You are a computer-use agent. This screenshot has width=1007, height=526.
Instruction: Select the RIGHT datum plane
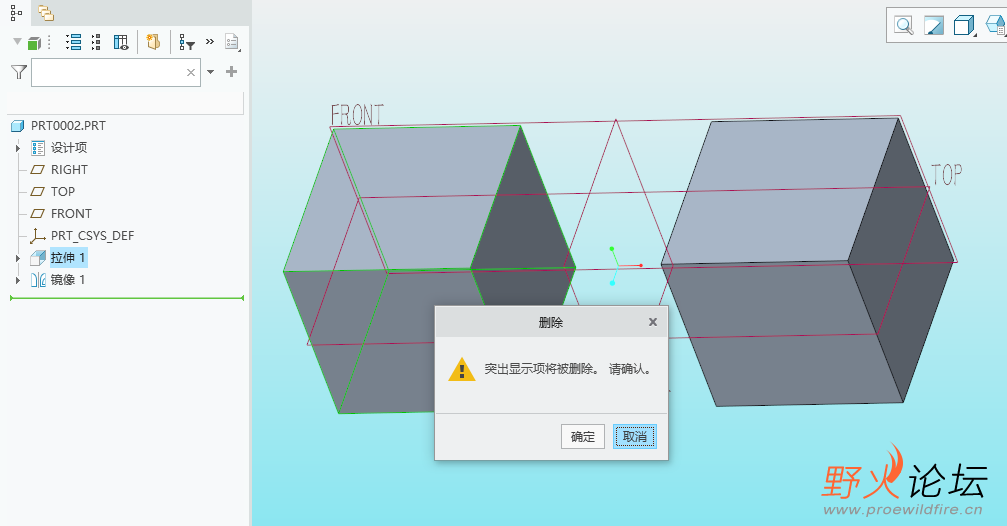(69, 170)
